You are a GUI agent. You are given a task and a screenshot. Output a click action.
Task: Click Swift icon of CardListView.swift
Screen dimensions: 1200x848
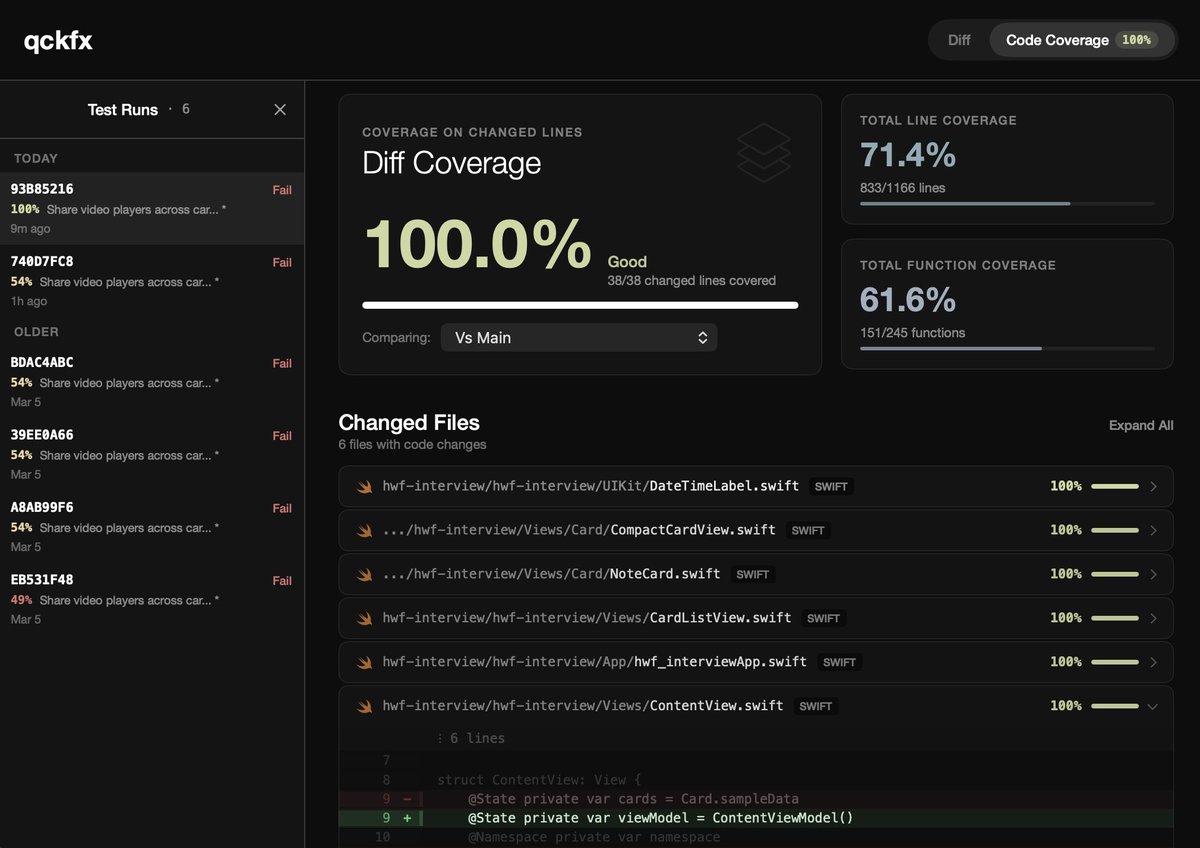pyautogui.click(x=365, y=618)
